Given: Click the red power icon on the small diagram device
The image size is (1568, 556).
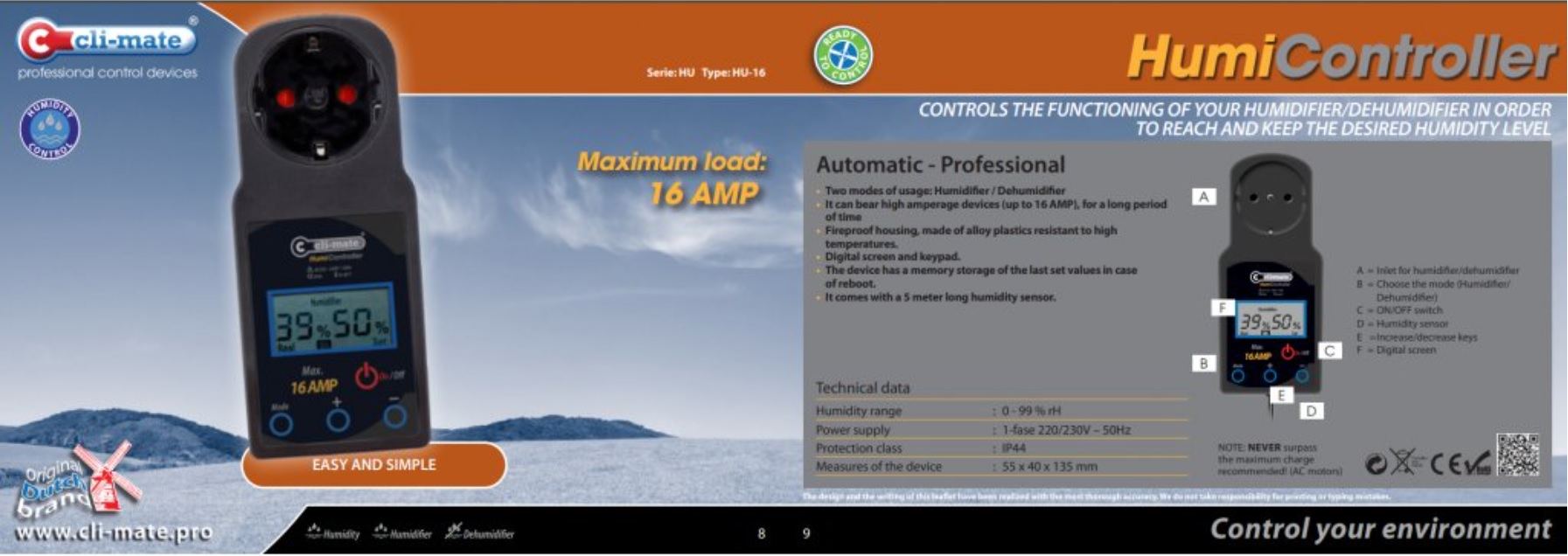Looking at the screenshot, I should (1287, 351).
